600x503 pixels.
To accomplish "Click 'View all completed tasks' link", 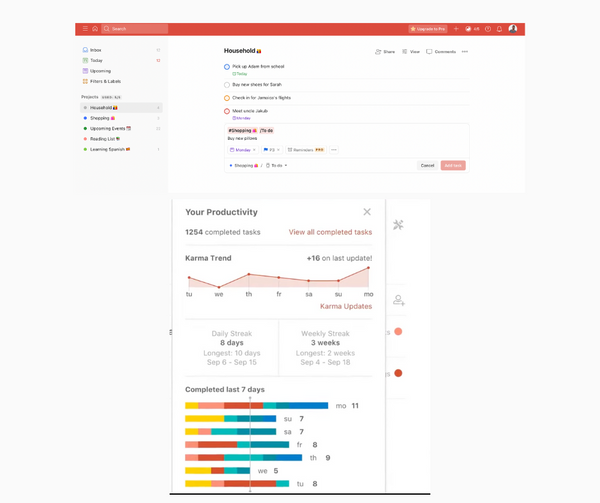I will (x=330, y=232).
